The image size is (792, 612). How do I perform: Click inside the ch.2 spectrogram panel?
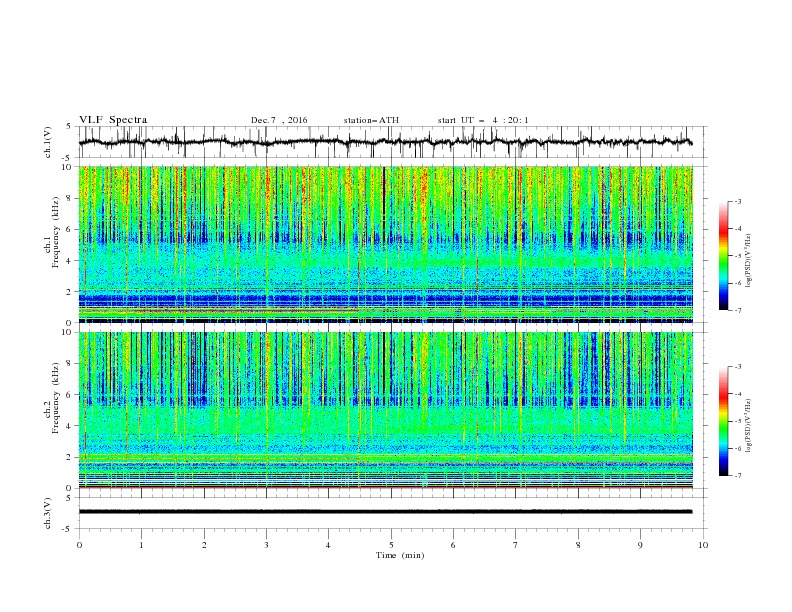click(x=386, y=410)
